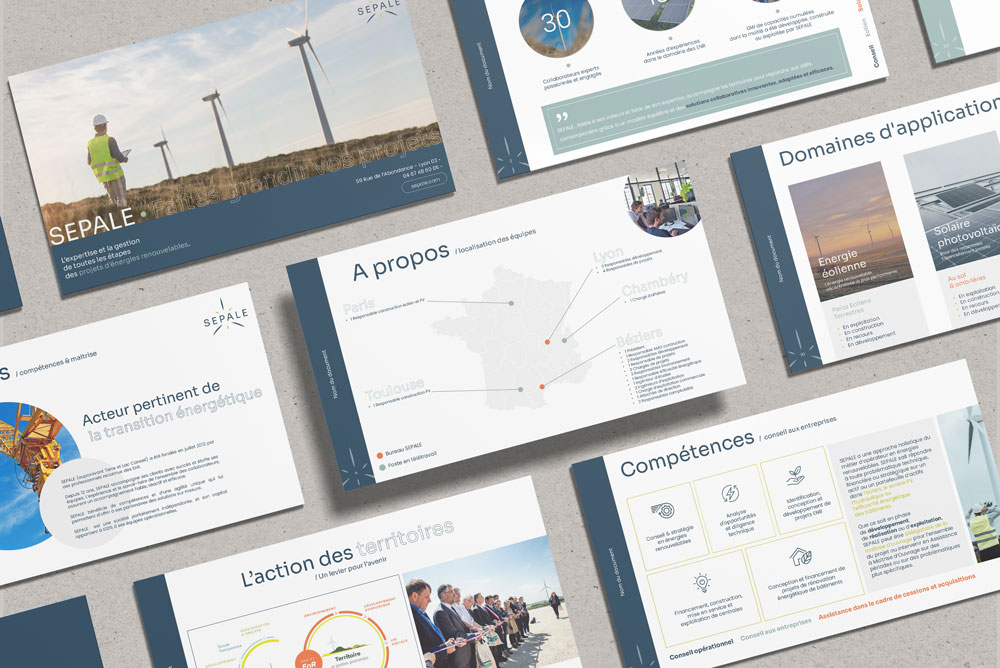Click the Paris location dot on map
The height and width of the screenshot is (668, 1000).
click(x=511, y=303)
